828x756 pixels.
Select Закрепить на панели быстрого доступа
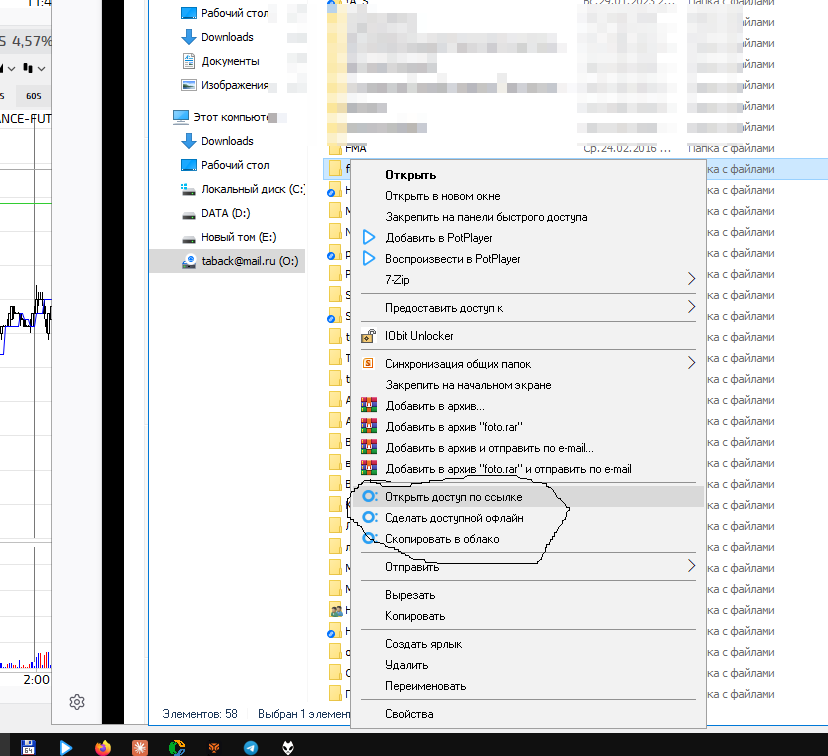click(x=528, y=217)
